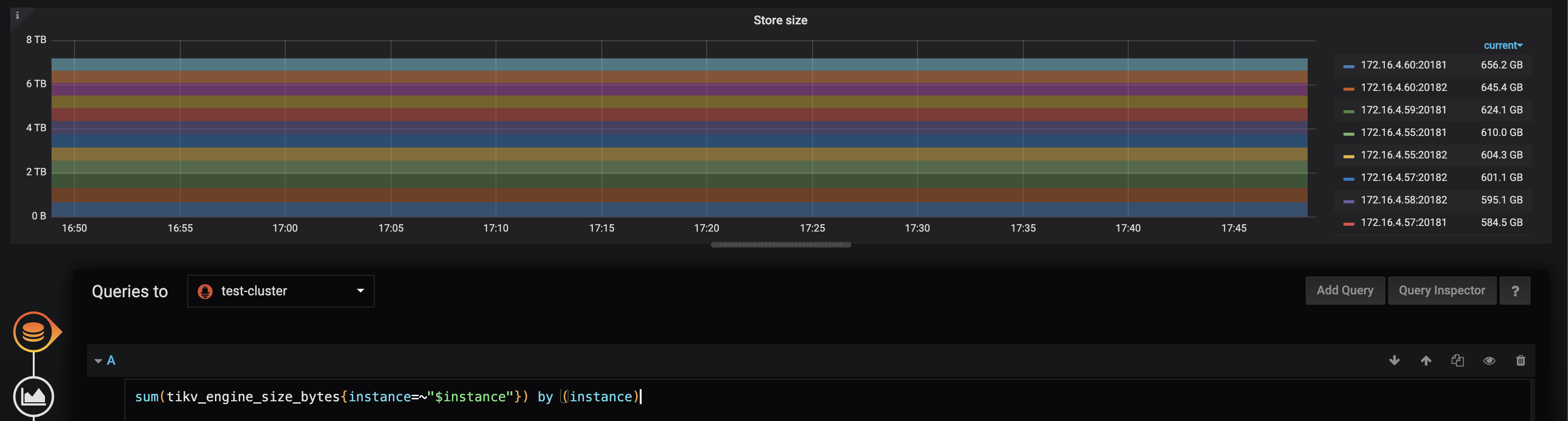
Task: Toggle series 172.16.4.60:20181 in legend
Action: point(1403,65)
